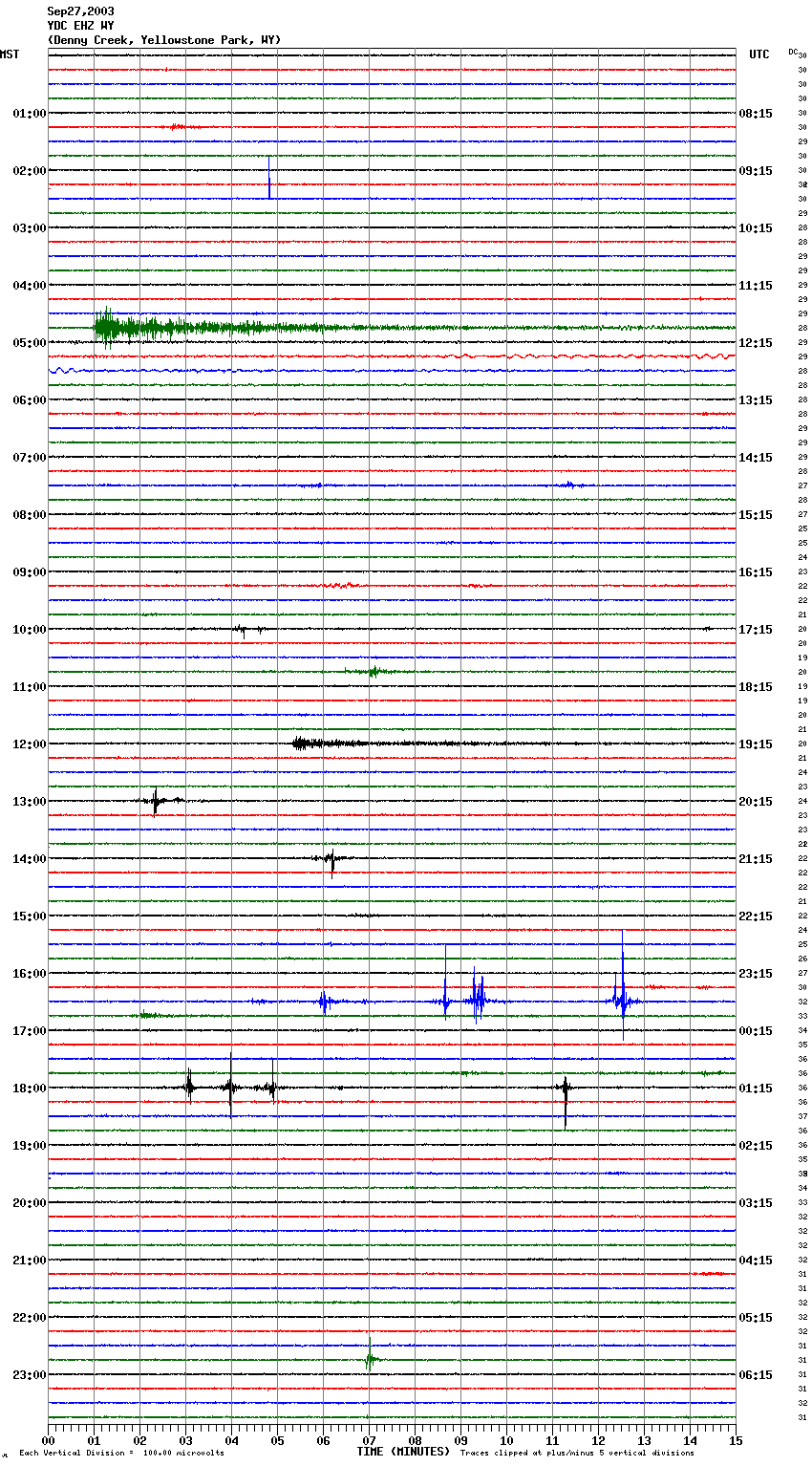This screenshot has height=1466, width=812.
Task: Click the 14:00 MST time label
Action: [30, 859]
